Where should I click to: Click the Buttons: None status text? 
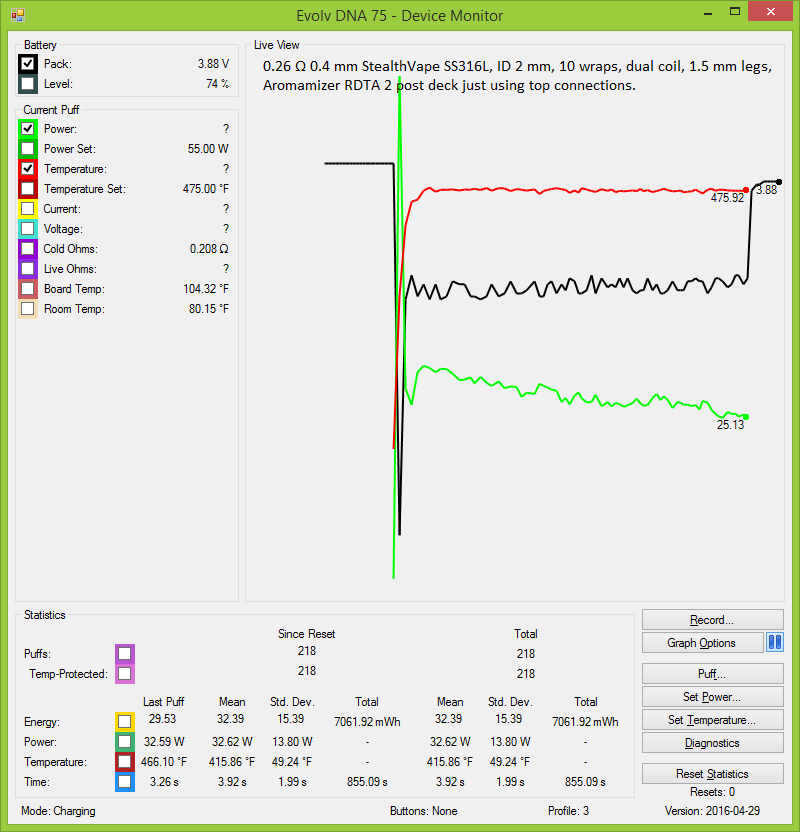(x=423, y=811)
